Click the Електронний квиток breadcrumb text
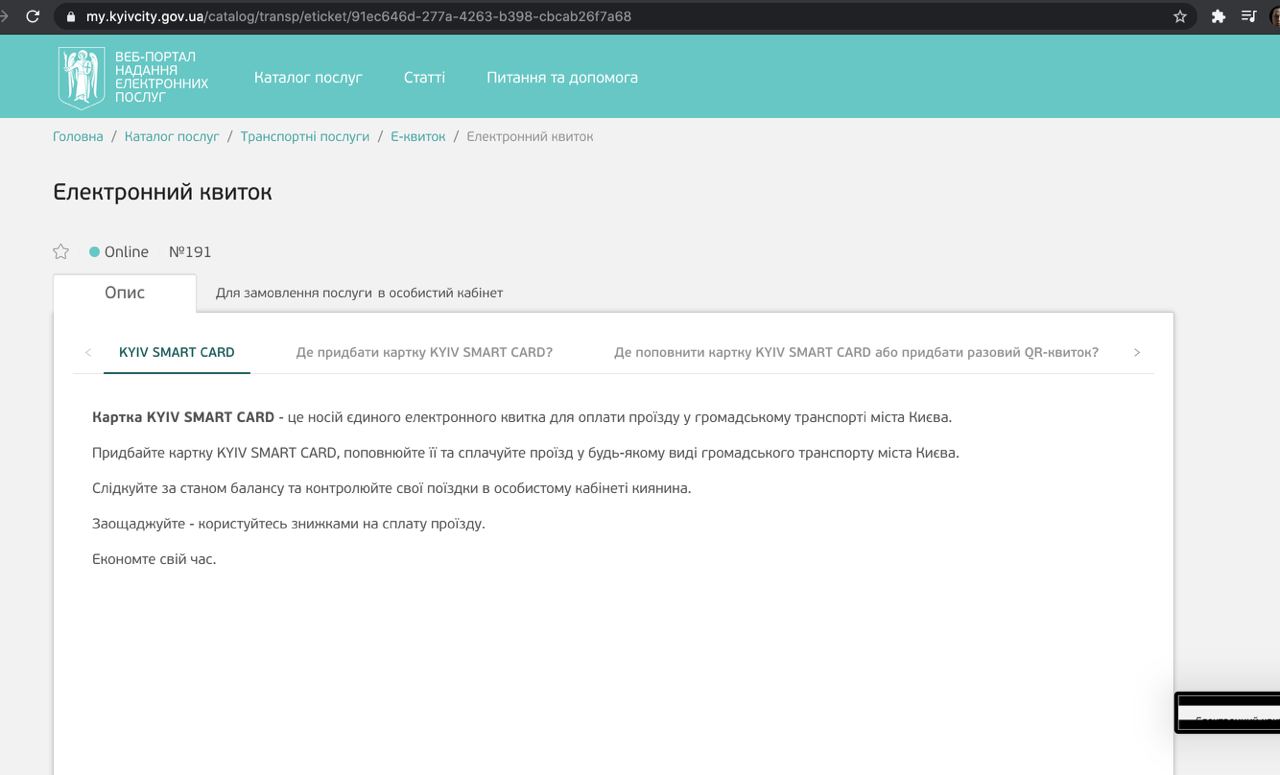The height and width of the screenshot is (775, 1280). (530, 136)
